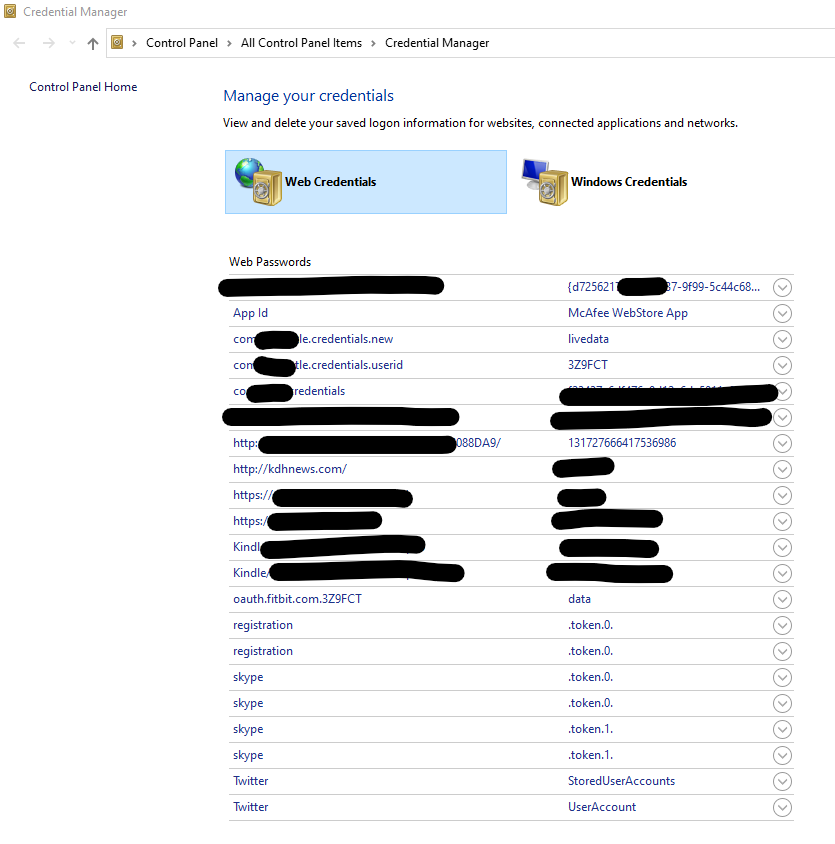Expand the Twitter UserAccount entry
This screenshot has width=835, height=844.
(782, 807)
